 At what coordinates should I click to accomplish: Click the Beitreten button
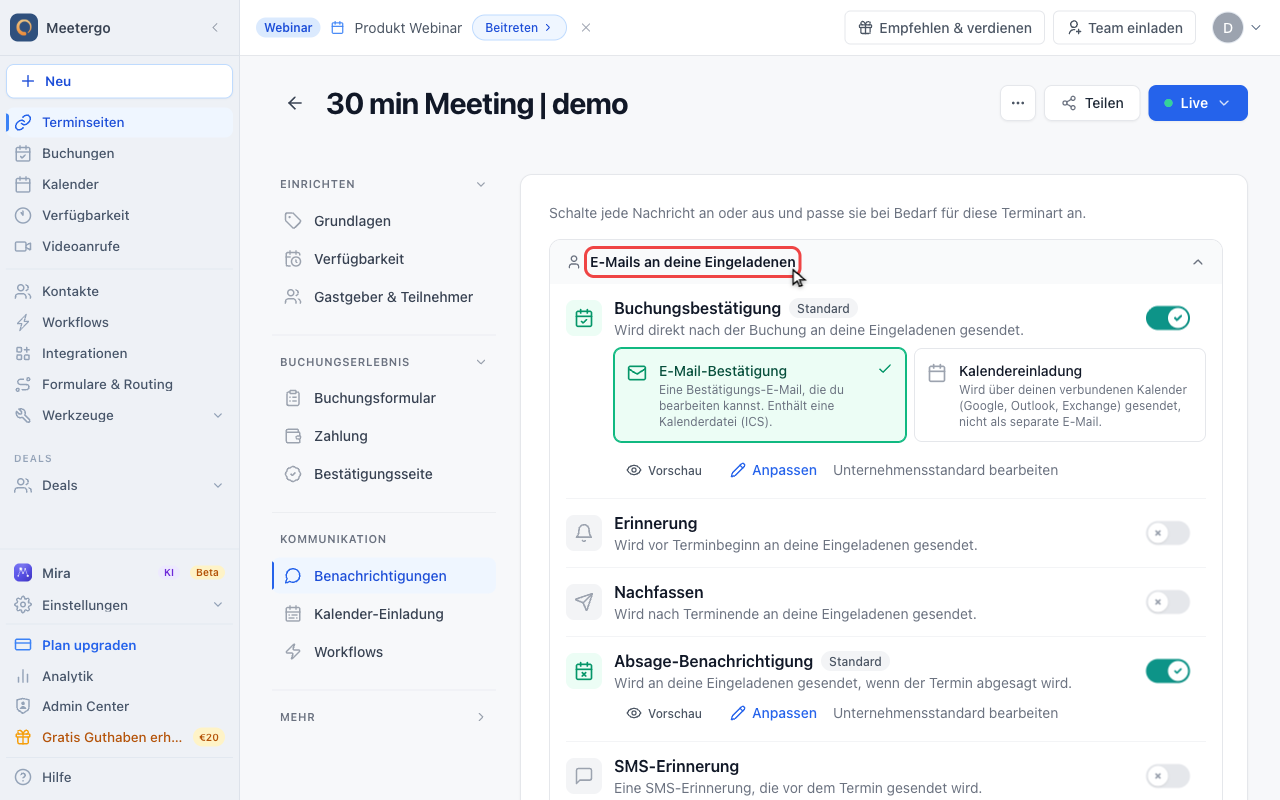coord(519,28)
